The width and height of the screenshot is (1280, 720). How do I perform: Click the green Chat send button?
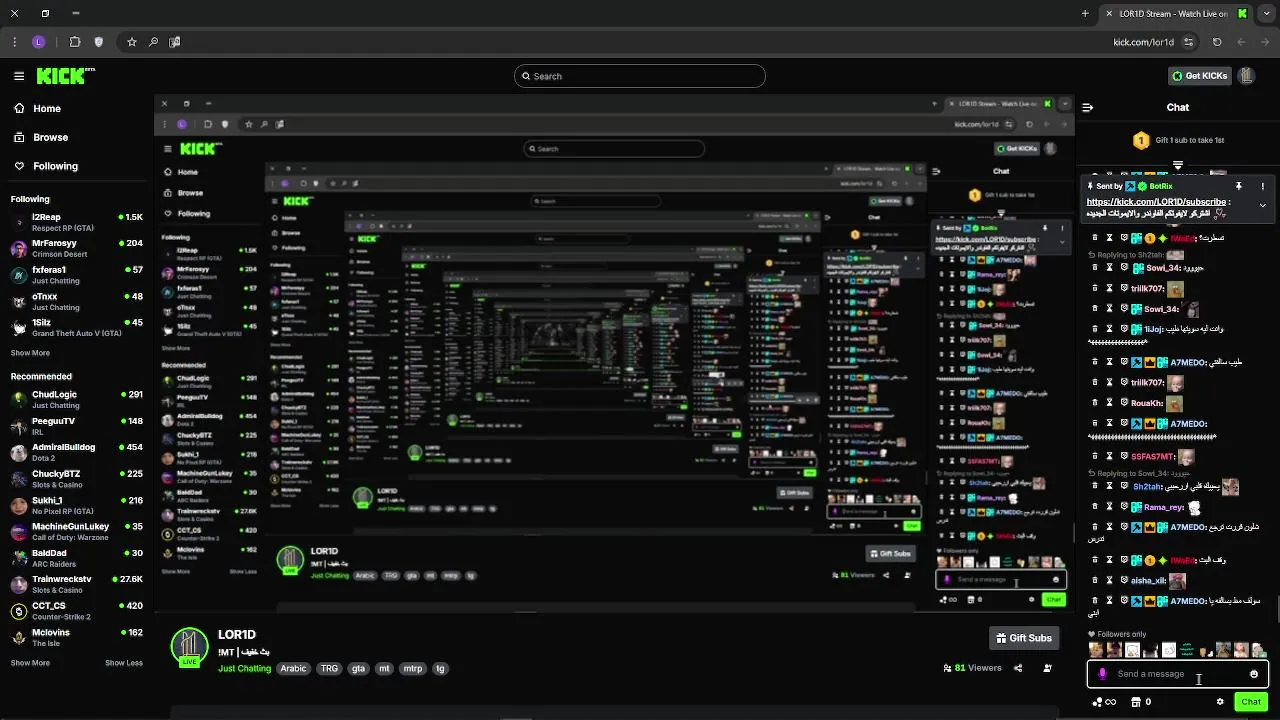pyautogui.click(x=1251, y=702)
